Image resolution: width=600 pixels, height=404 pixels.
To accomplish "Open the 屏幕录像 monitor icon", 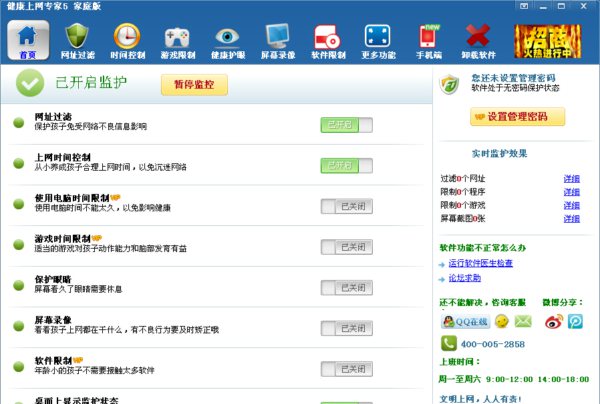I will pyautogui.click(x=279, y=40).
